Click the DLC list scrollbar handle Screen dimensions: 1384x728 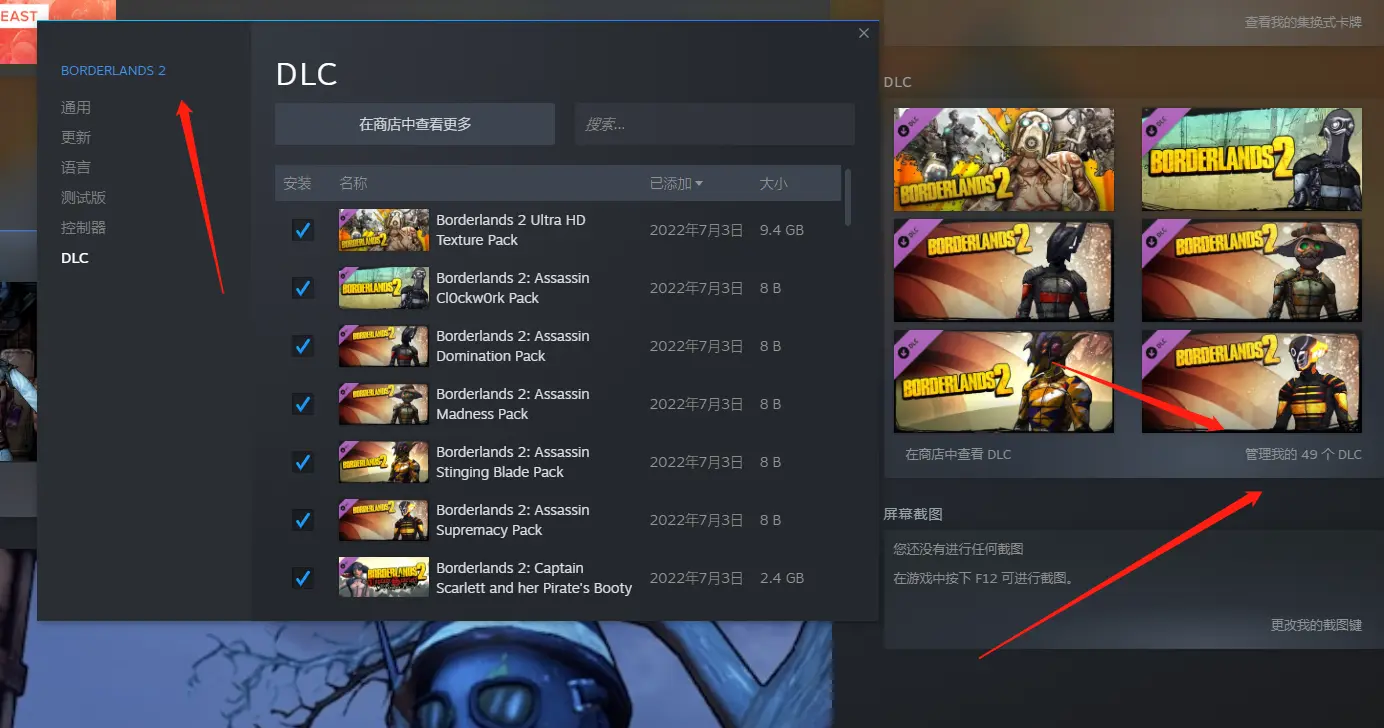849,197
